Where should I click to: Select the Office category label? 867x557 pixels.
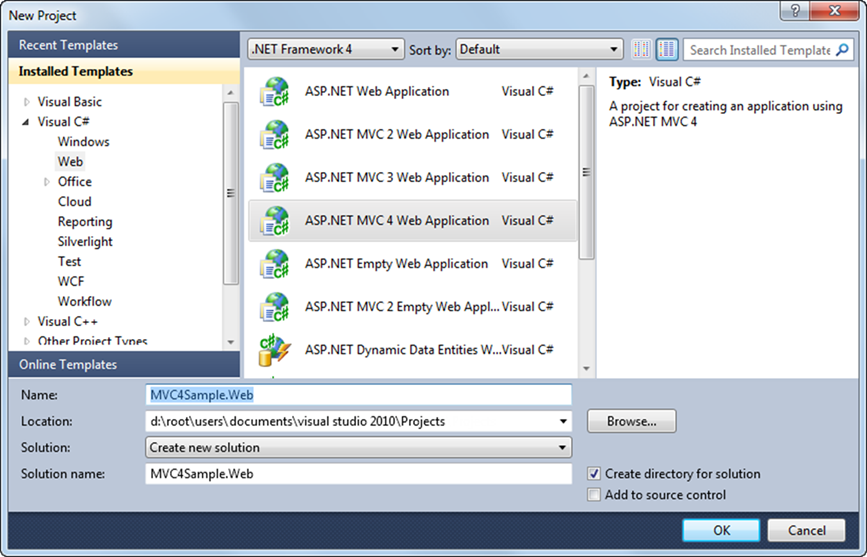pos(75,181)
